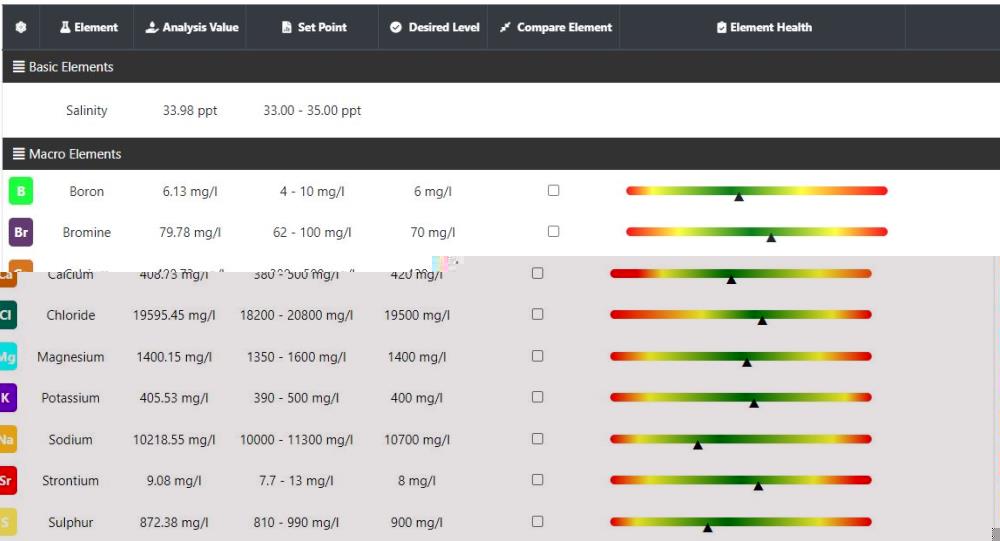Click the Magnesium Mg element badge

click(x=7, y=357)
